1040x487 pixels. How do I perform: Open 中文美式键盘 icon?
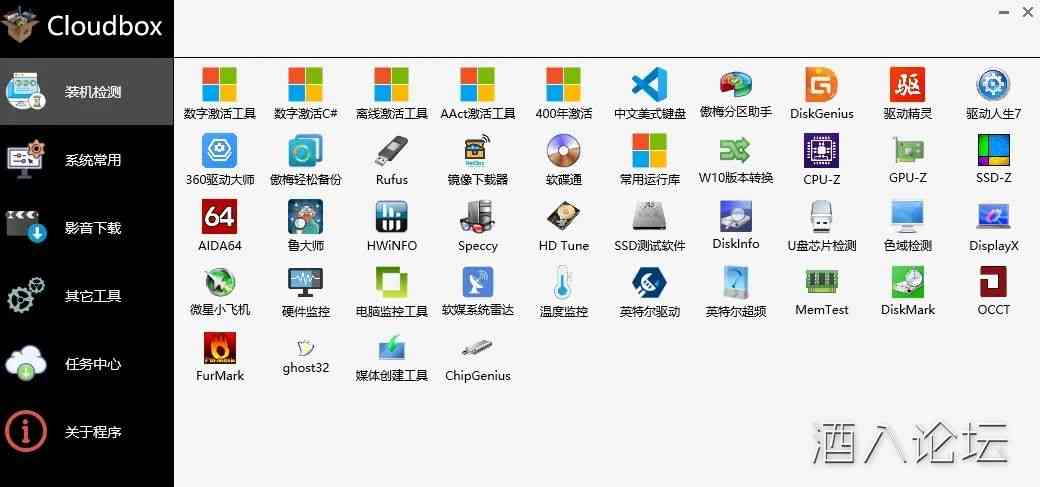point(649,84)
